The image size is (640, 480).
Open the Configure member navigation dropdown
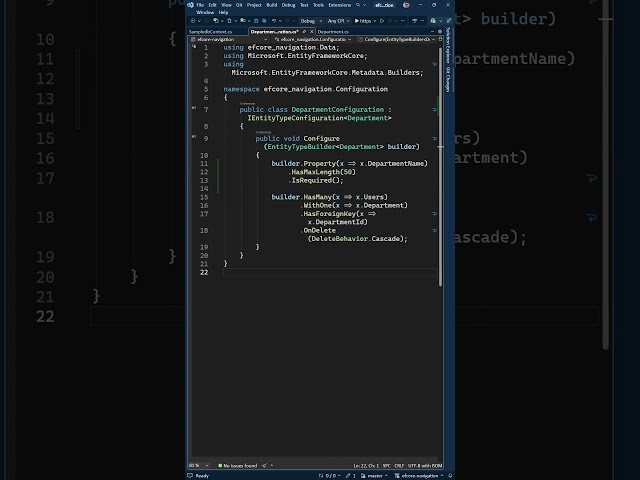[397, 39]
